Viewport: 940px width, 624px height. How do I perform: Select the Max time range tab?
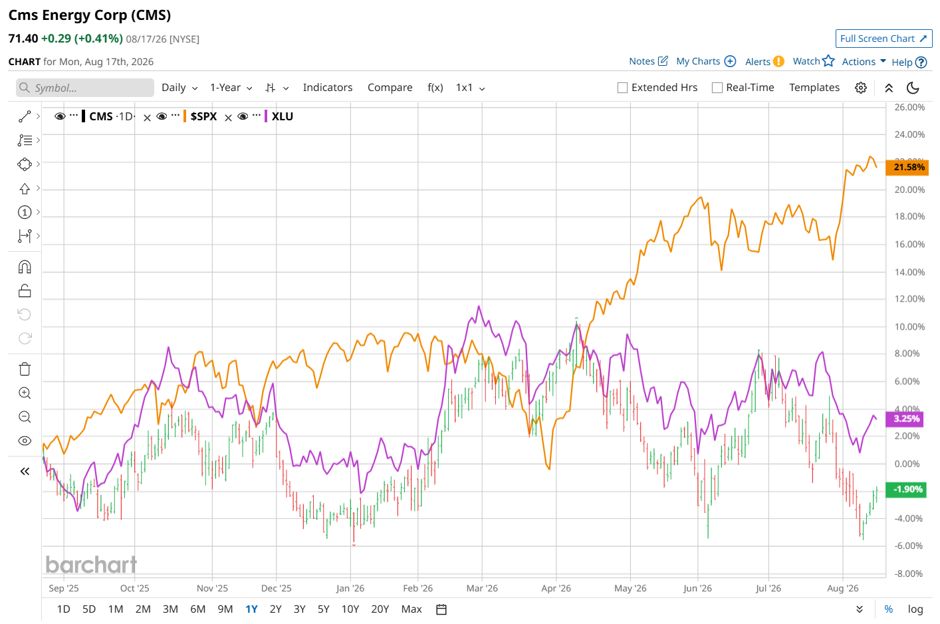tap(411, 609)
